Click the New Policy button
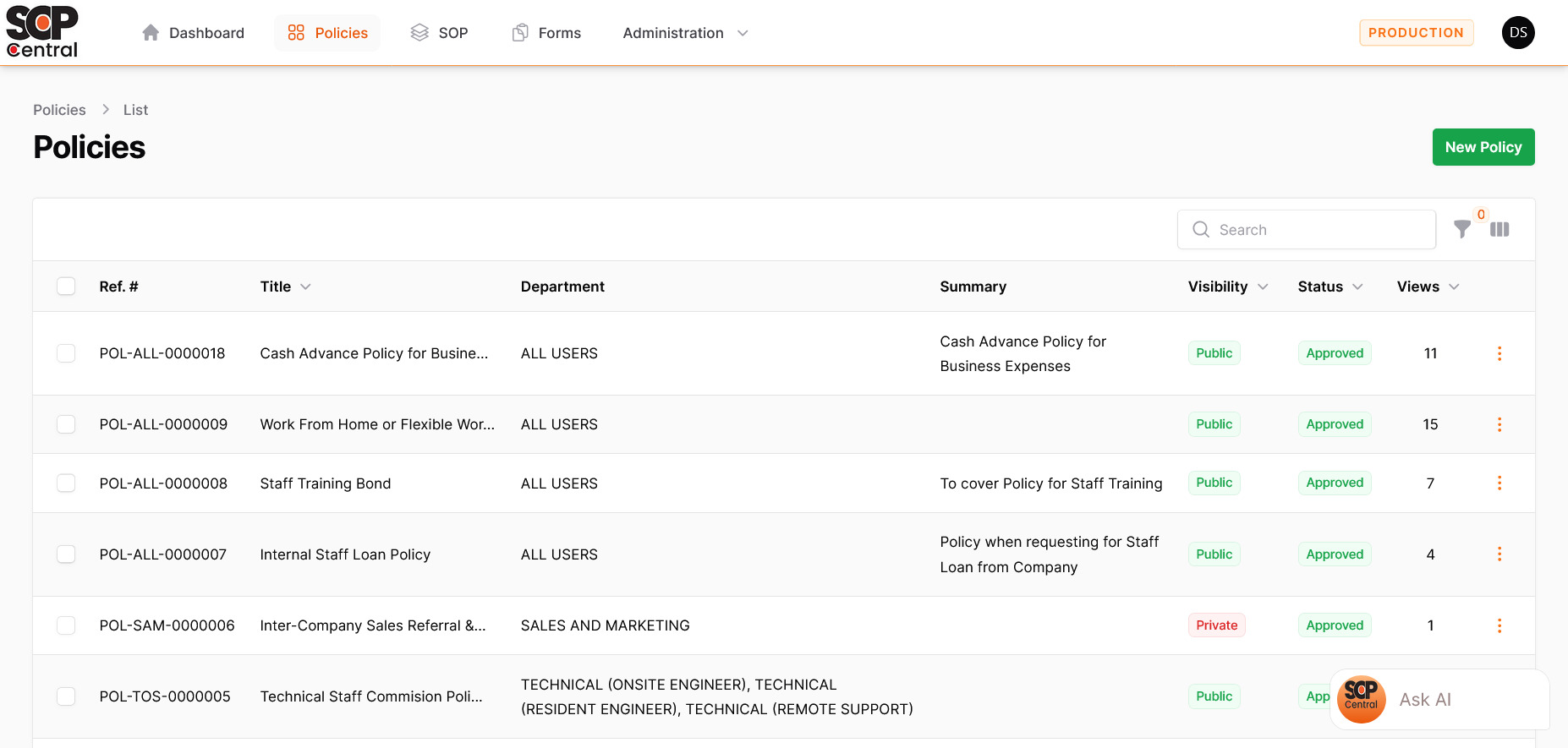The image size is (1568, 748). coord(1483,147)
